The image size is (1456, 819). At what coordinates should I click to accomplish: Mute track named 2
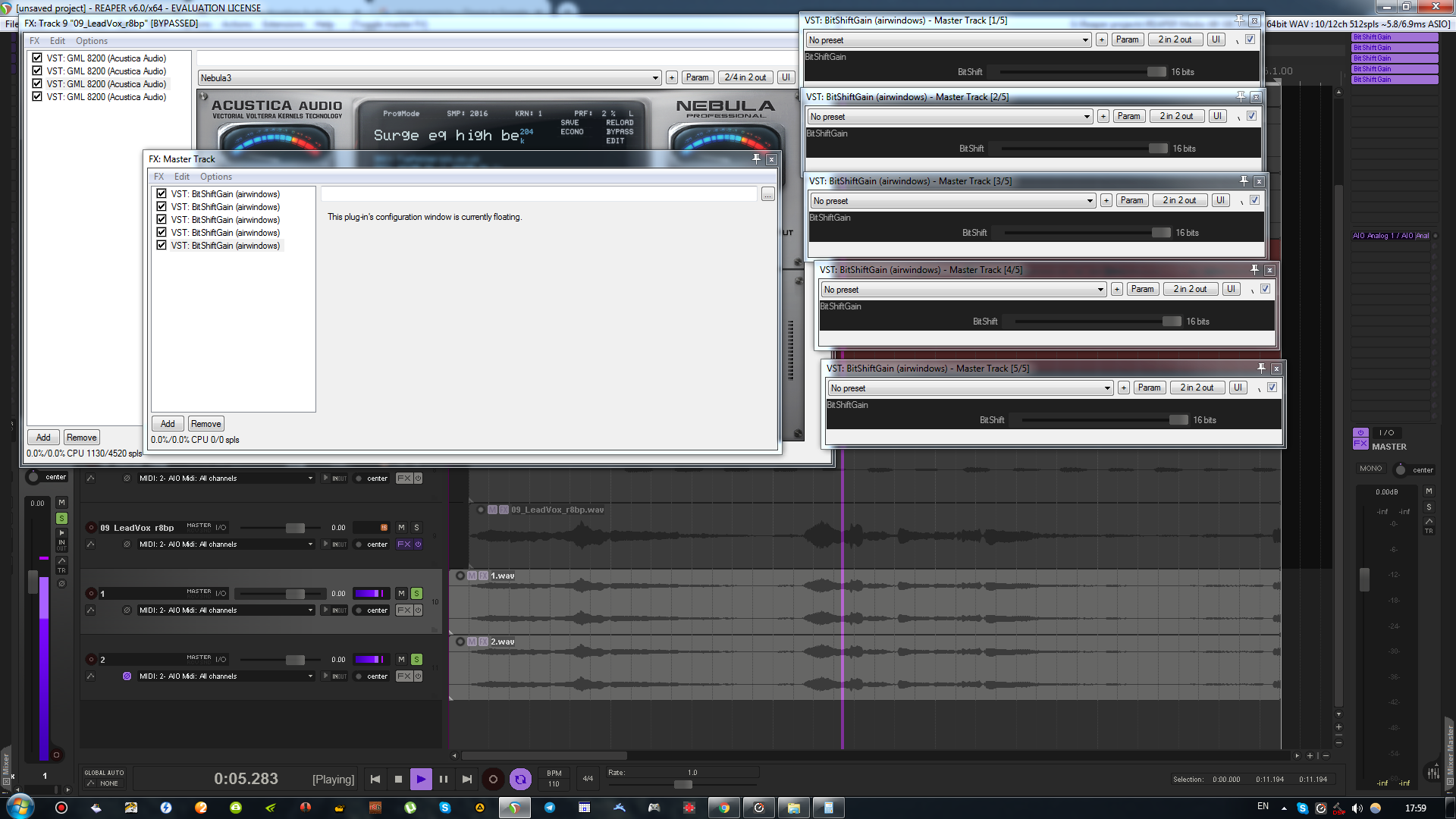click(401, 660)
